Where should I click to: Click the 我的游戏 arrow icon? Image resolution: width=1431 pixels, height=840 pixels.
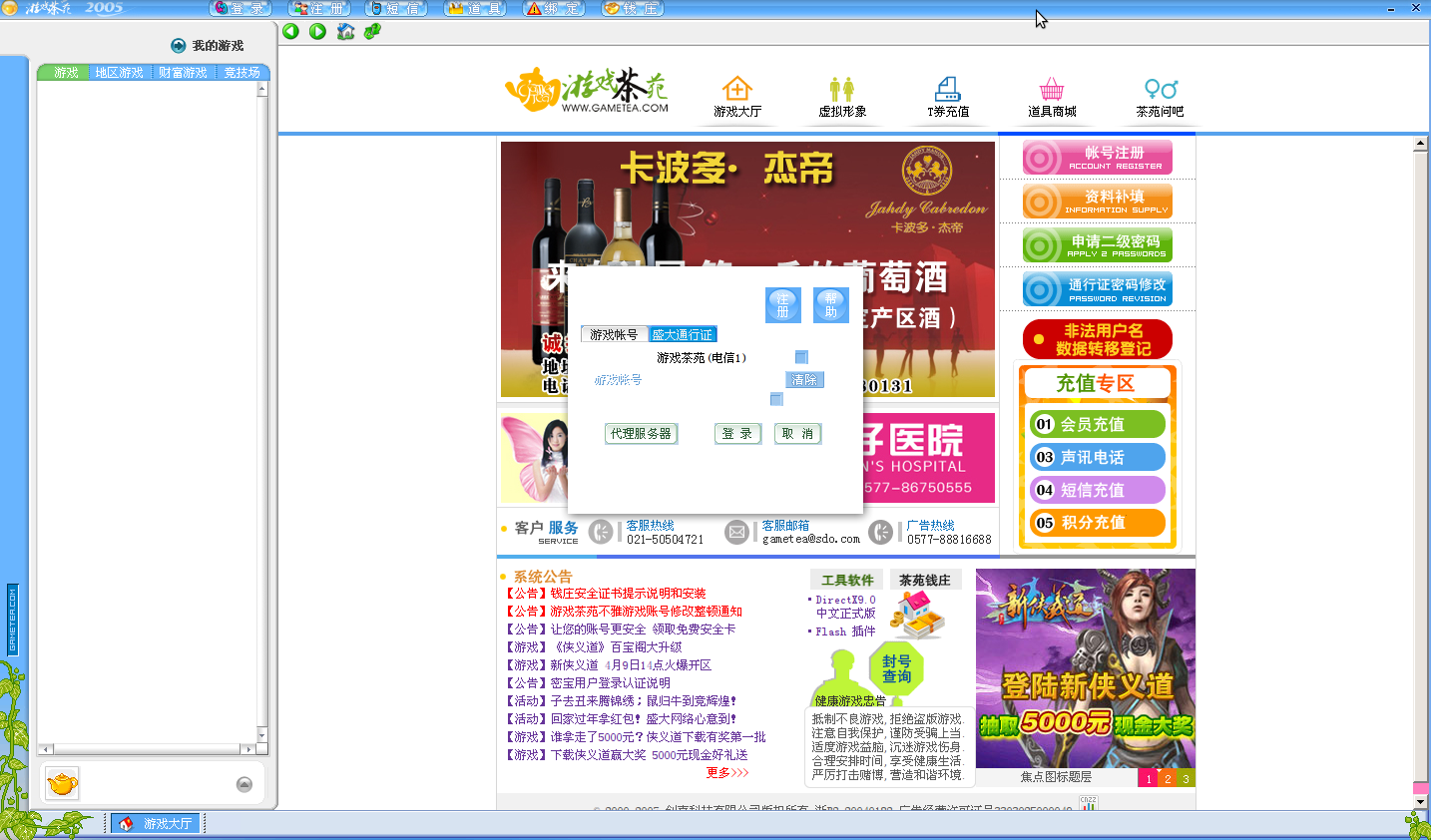point(179,46)
